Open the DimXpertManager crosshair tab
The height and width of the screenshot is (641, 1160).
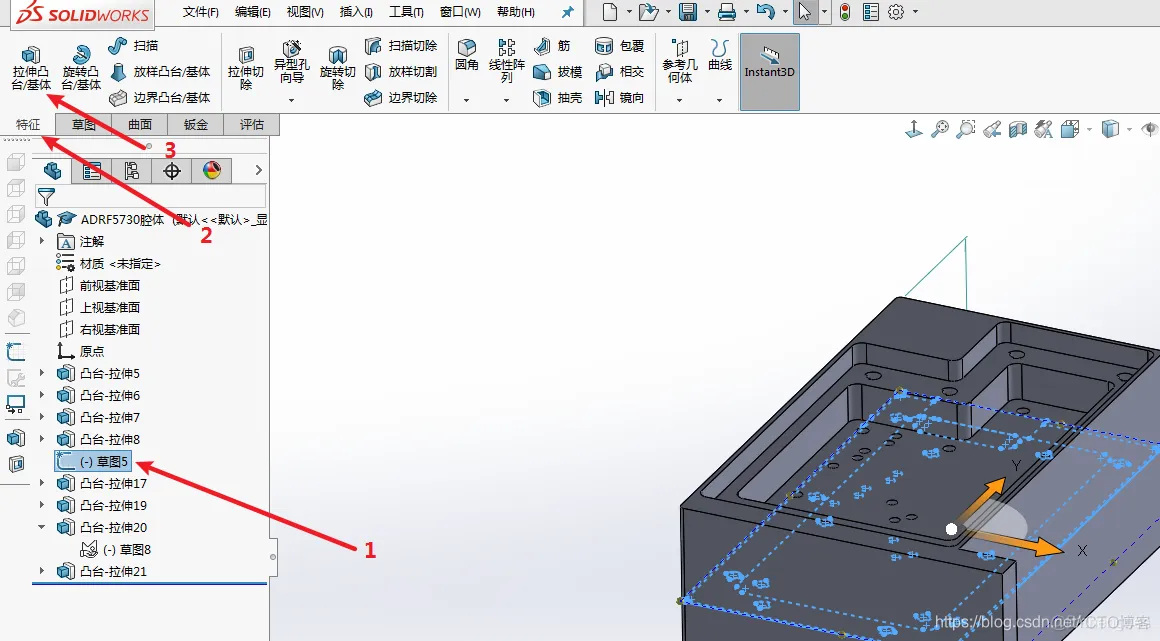coord(172,171)
